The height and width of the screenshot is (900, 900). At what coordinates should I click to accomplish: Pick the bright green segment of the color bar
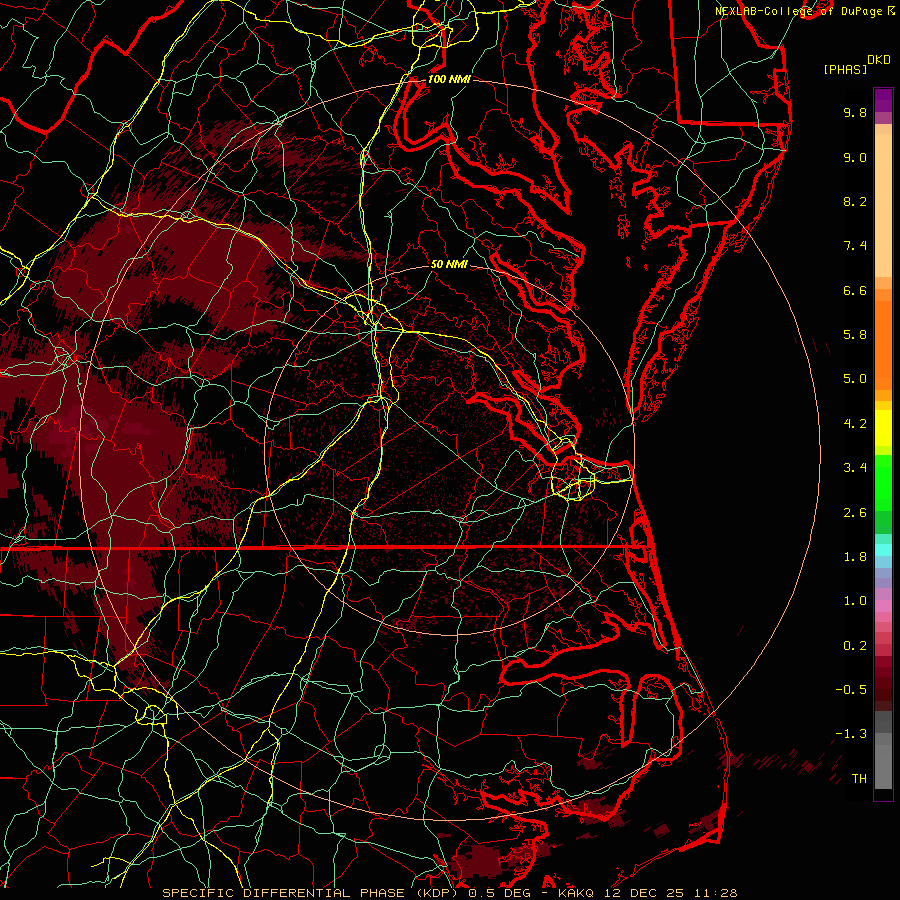pos(883,482)
